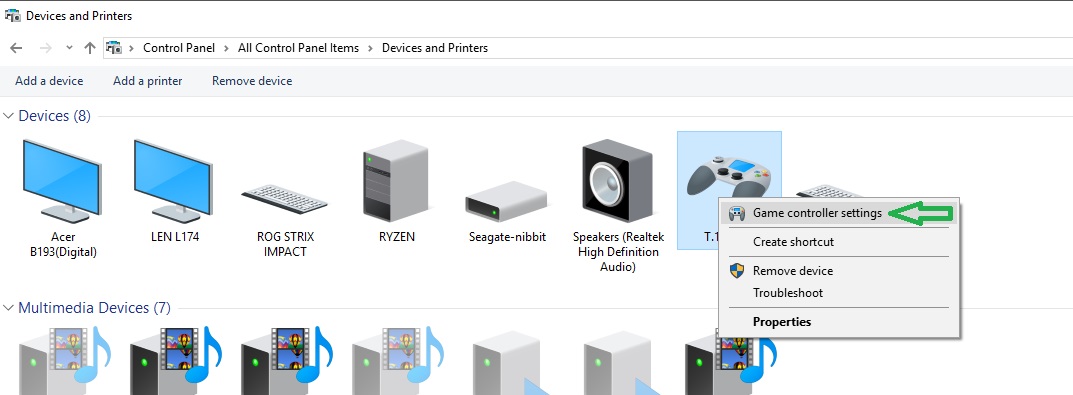Screen dimensions: 1073x395
Task: Click the Devices and Printers title bar icon
Action: click(12, 15)
